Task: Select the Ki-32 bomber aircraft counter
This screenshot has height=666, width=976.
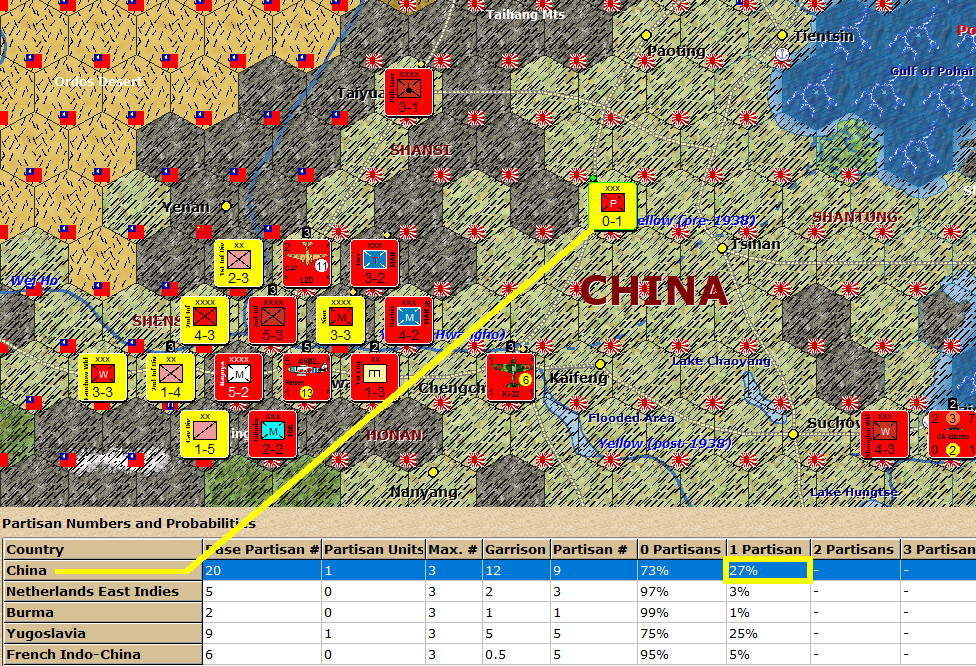Action: tap(510, 377)
